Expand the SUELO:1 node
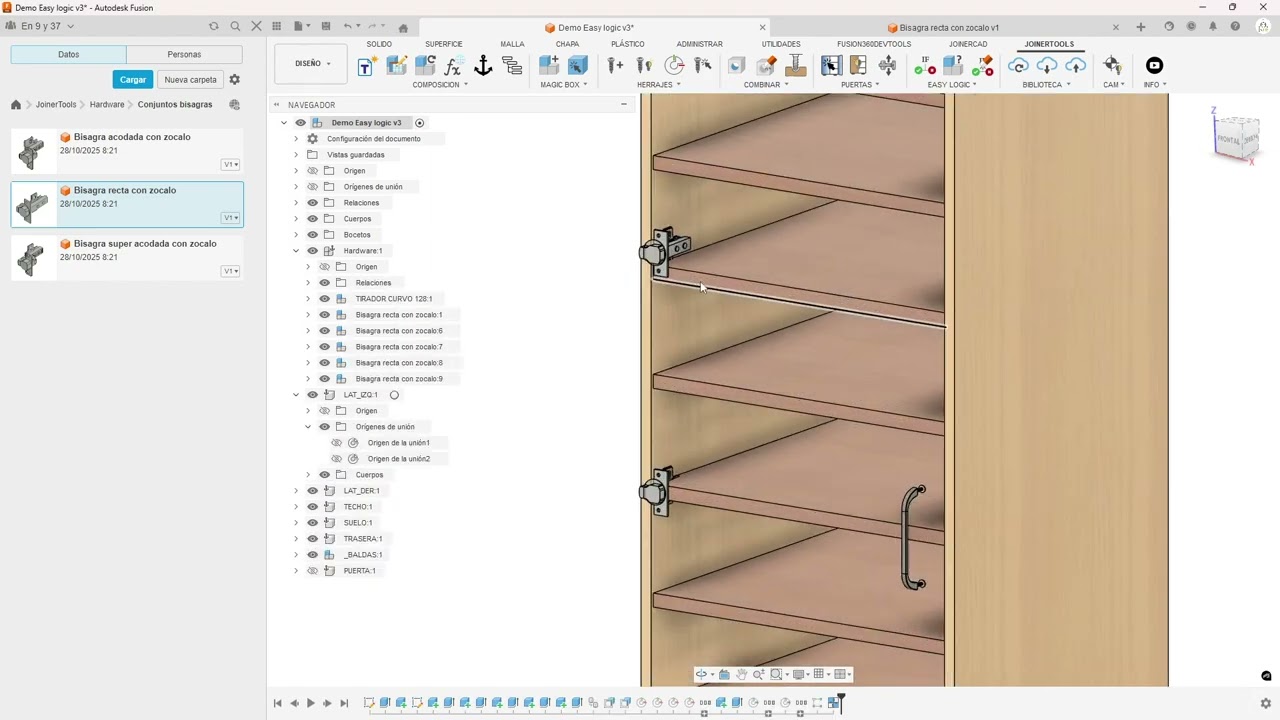The height and width of the screenshot is (720, 1280). pyautogui.click(x=296, y=522)
